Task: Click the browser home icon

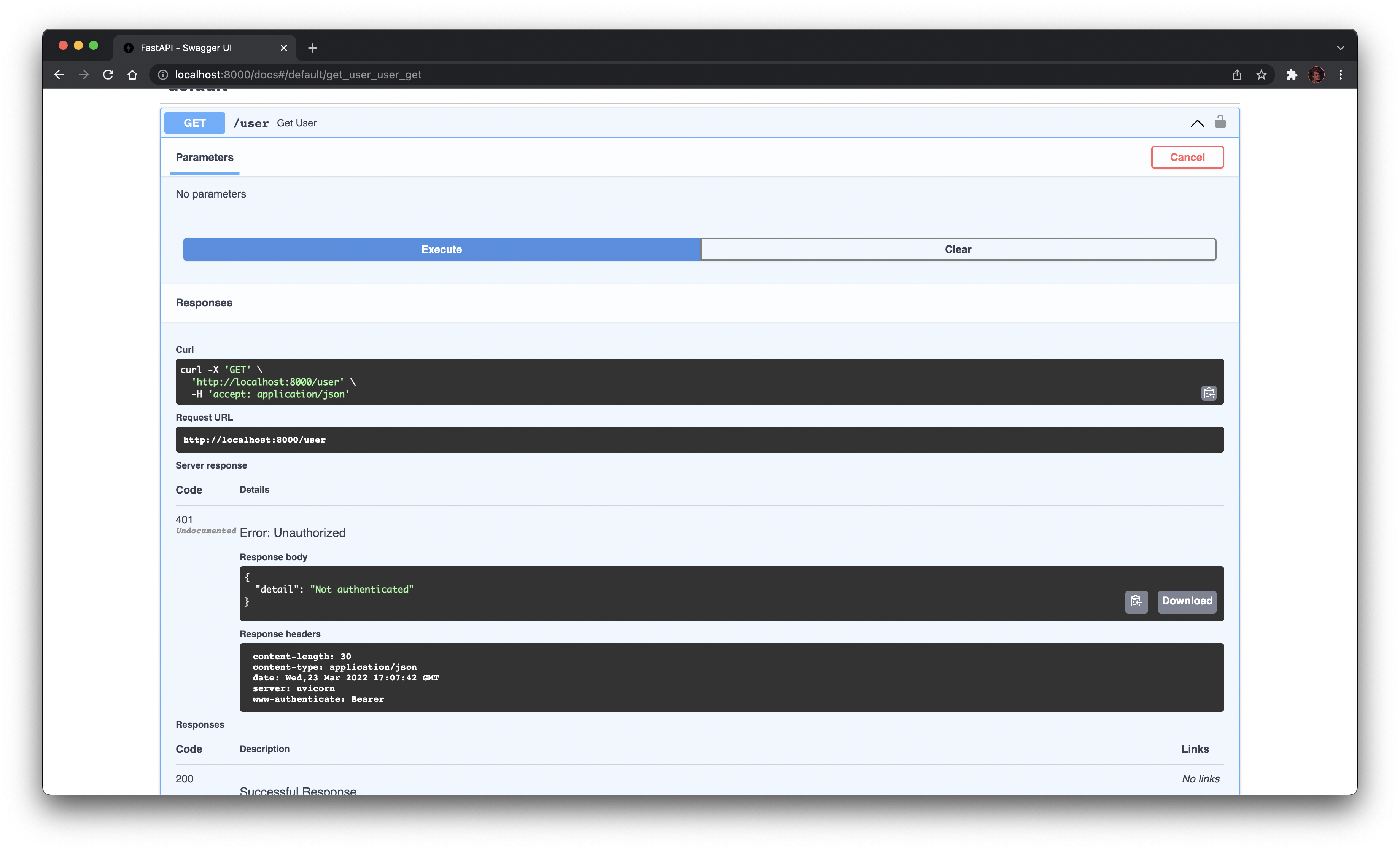Action: [132, 75]
